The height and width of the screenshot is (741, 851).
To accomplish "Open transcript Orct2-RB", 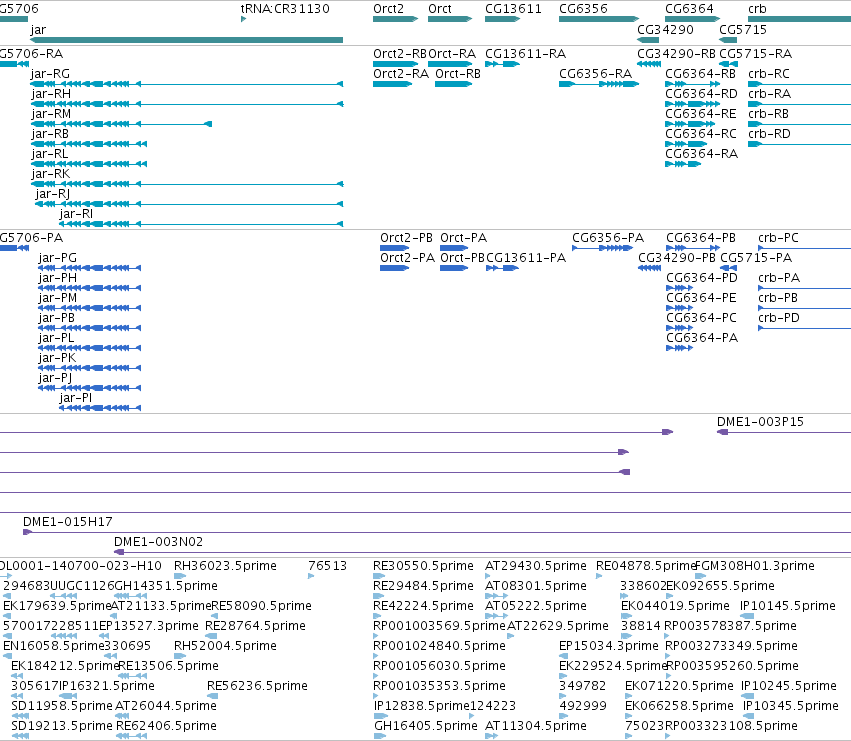I will click(395, 64).
